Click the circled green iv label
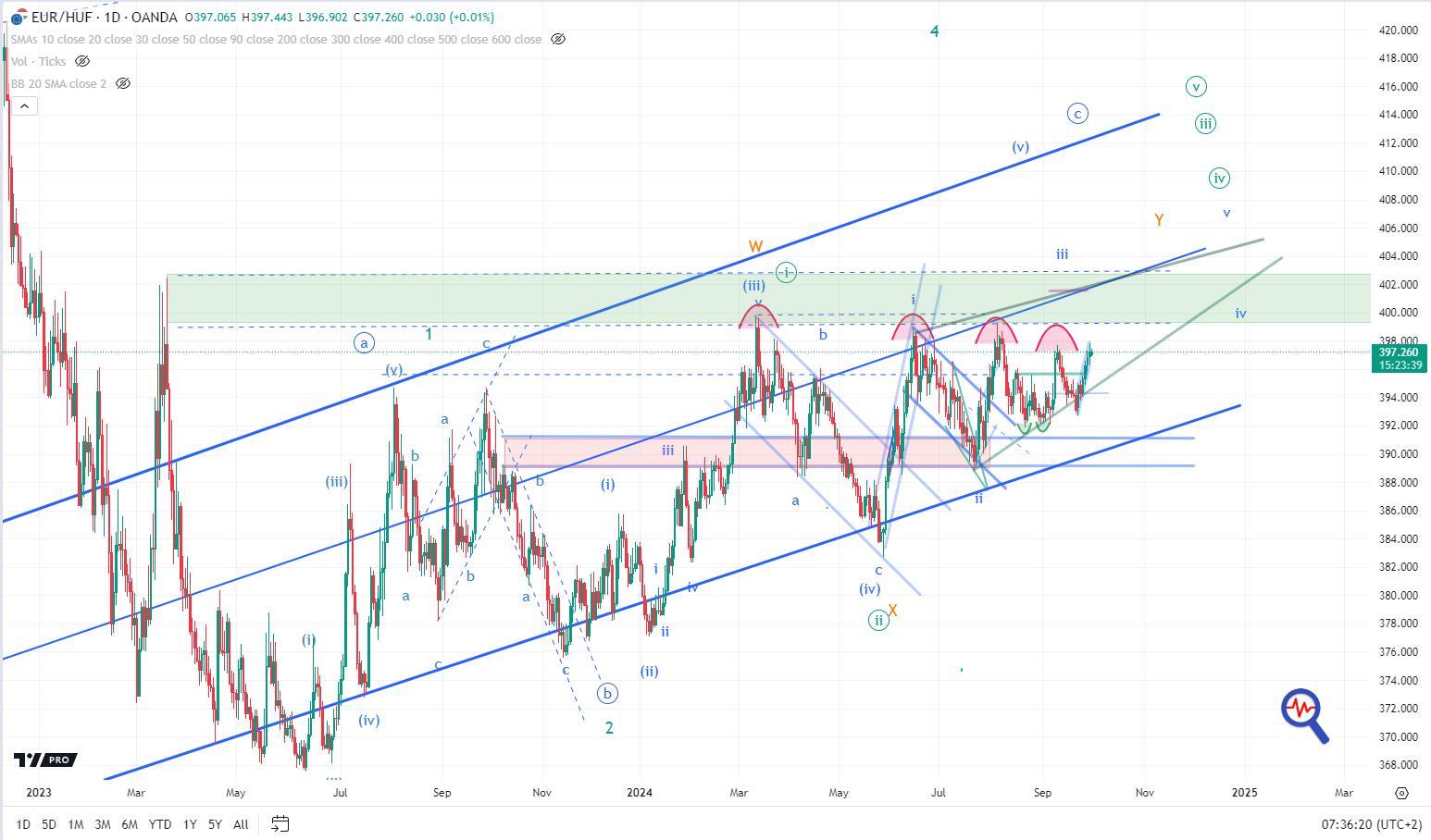1431x840 pixels. [x=1219, y=179]
